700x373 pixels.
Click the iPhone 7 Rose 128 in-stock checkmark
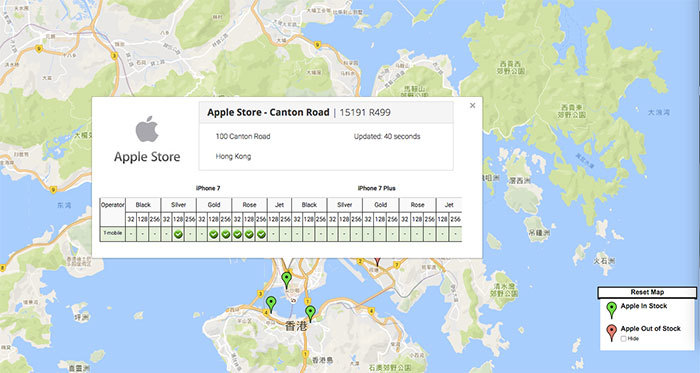point(249,234)
